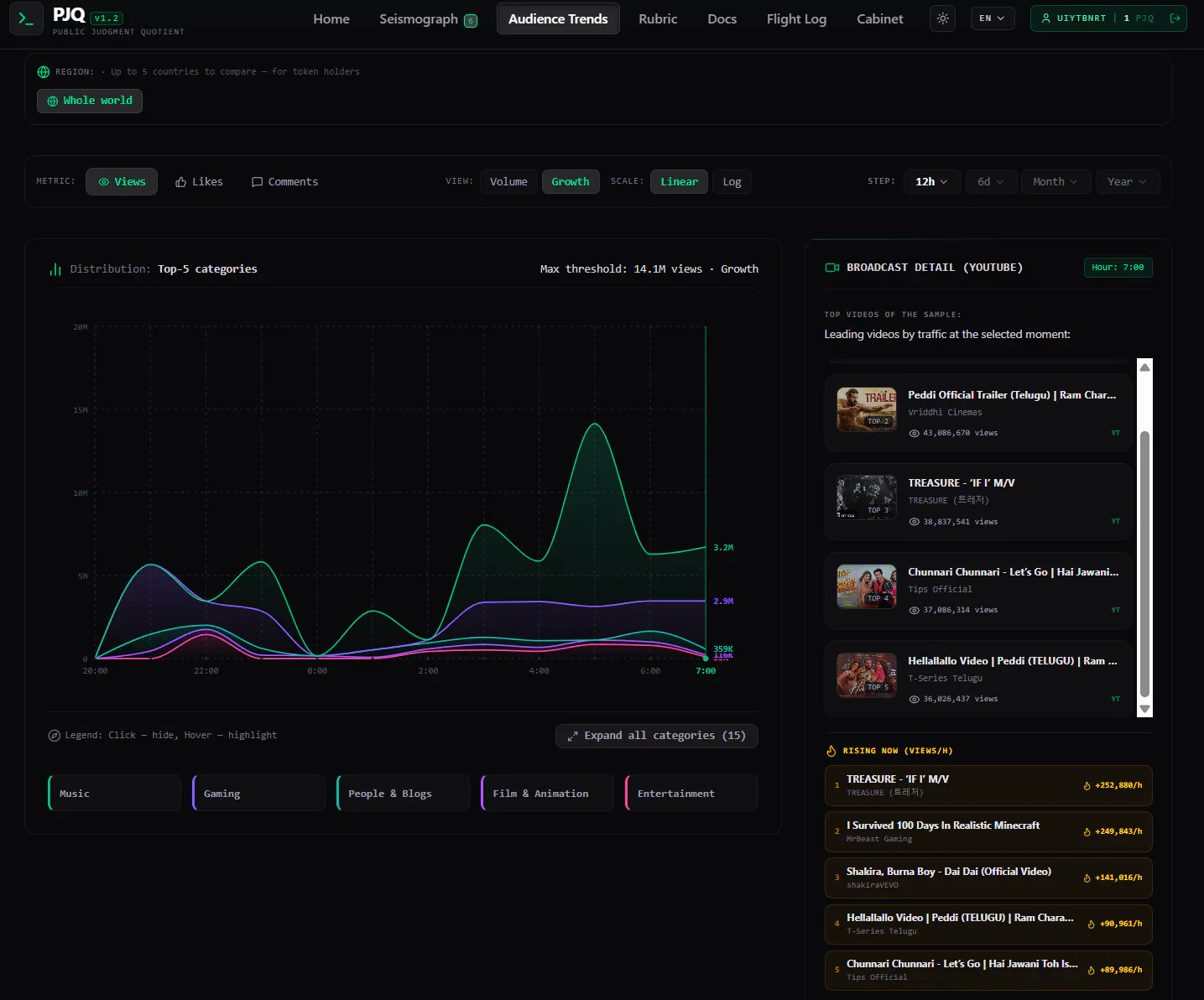This screenshot has height=1000, width=1204.
Task: Toggle the Film & Animation legend swatch
Action: (548, 794)
